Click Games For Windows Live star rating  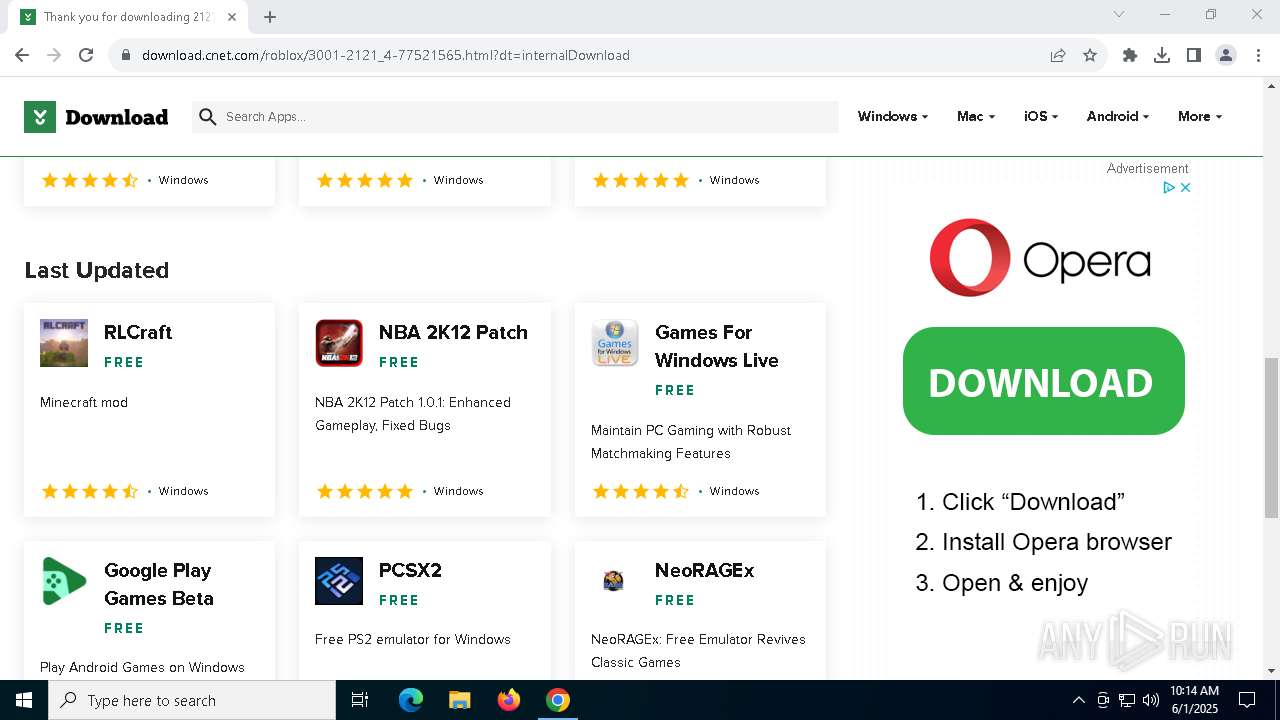tap(640, 491)
